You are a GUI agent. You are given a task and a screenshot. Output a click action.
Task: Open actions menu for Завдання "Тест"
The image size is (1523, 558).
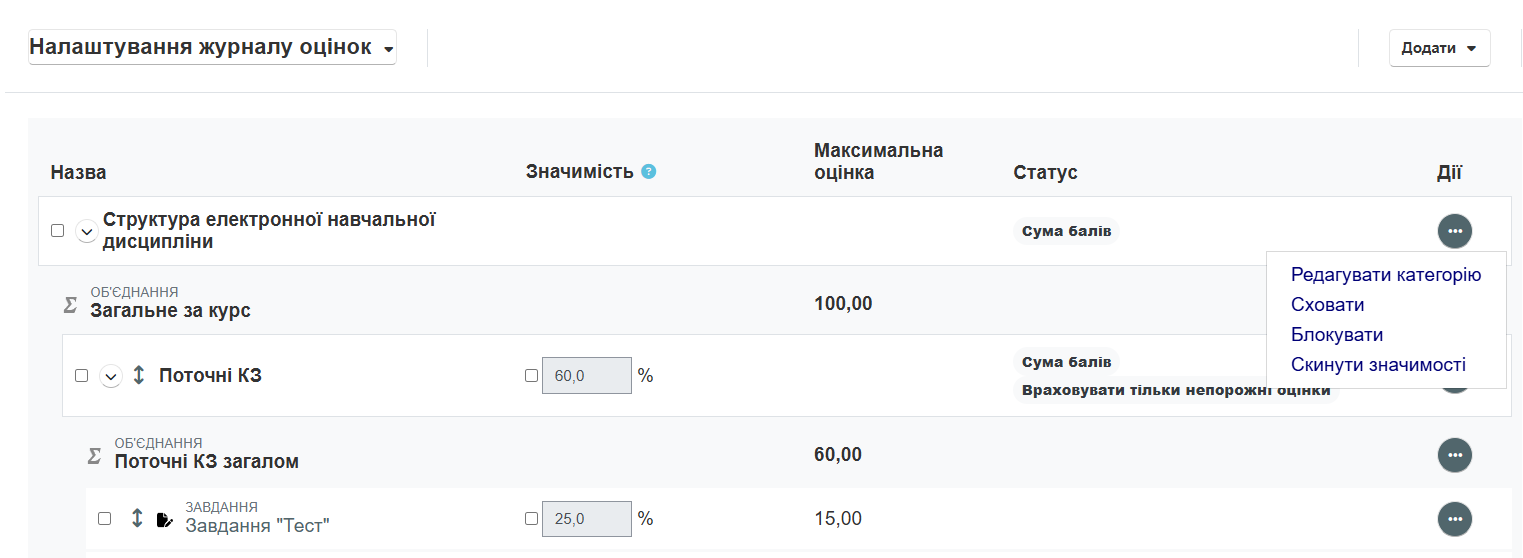click(1454, 519)
